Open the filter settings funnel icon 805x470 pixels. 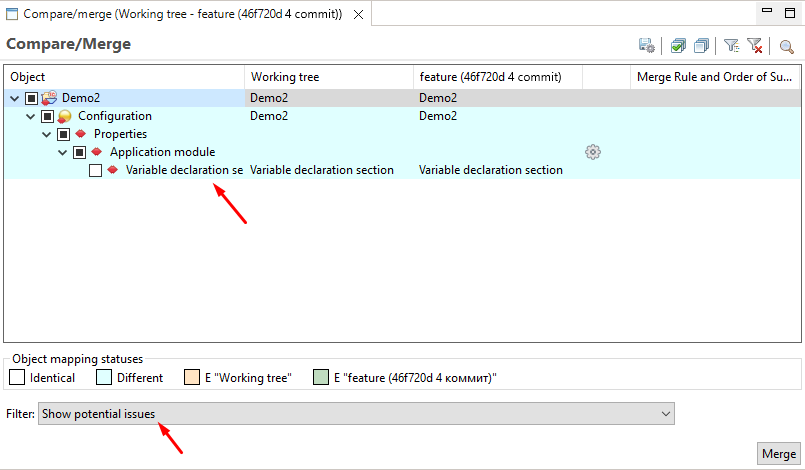[732, 46]
